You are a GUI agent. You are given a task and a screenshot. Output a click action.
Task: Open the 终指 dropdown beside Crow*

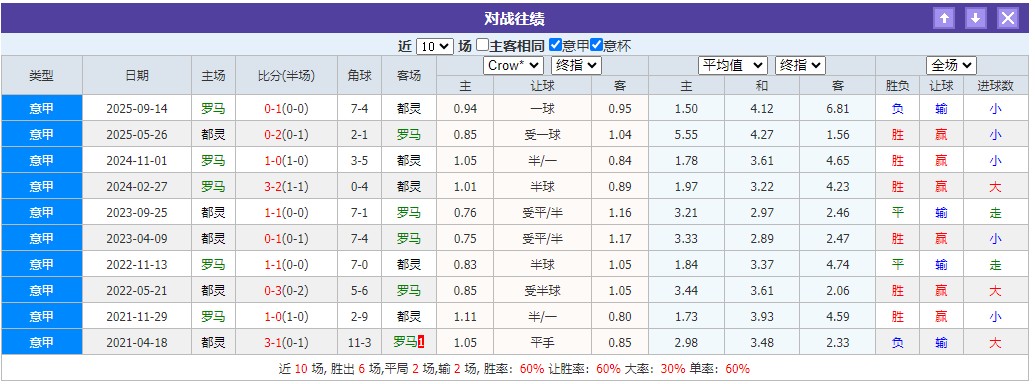pos(576,65)
